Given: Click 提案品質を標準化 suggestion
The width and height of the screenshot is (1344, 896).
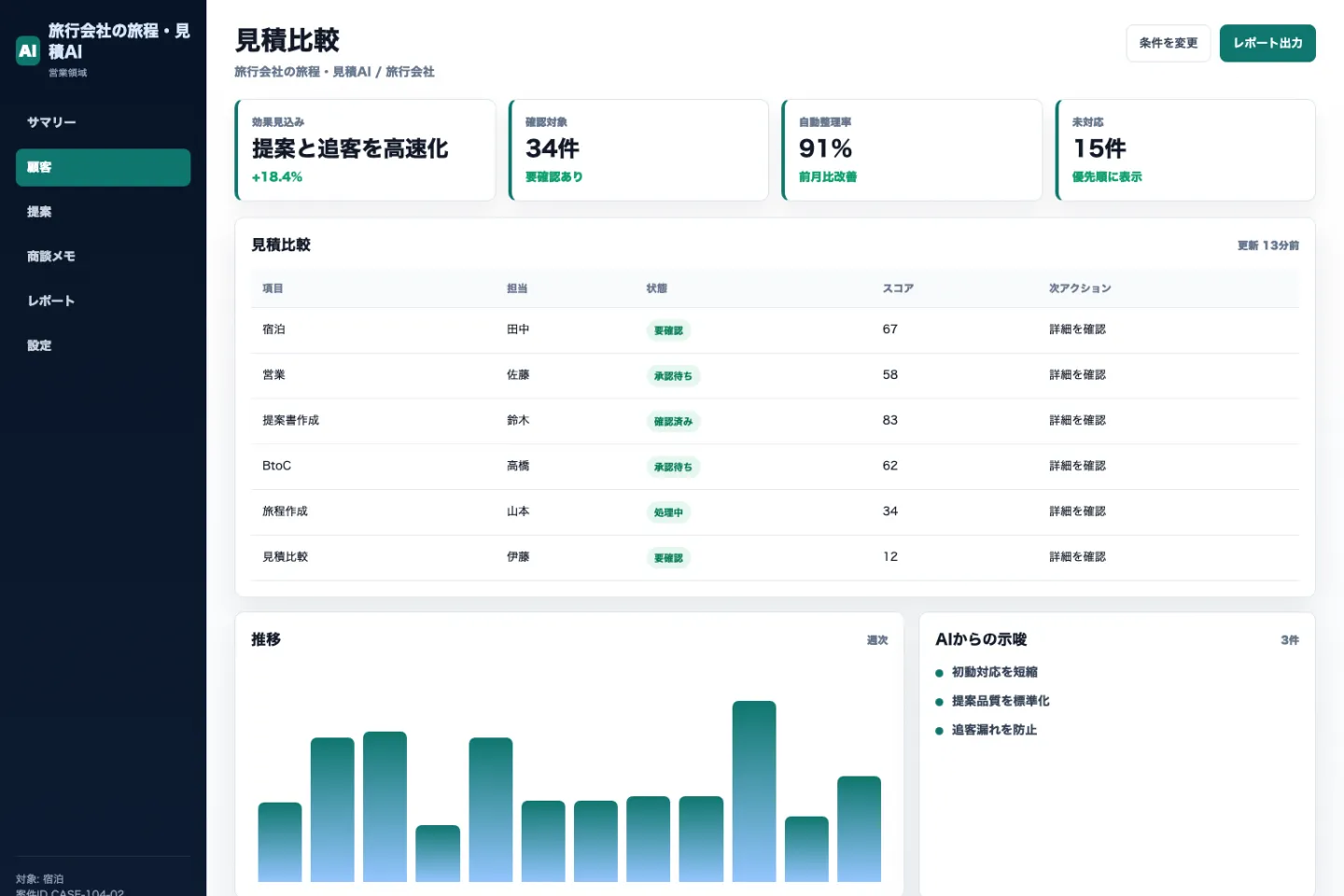Looking at the screenshot, I should tap(1001, 701).
